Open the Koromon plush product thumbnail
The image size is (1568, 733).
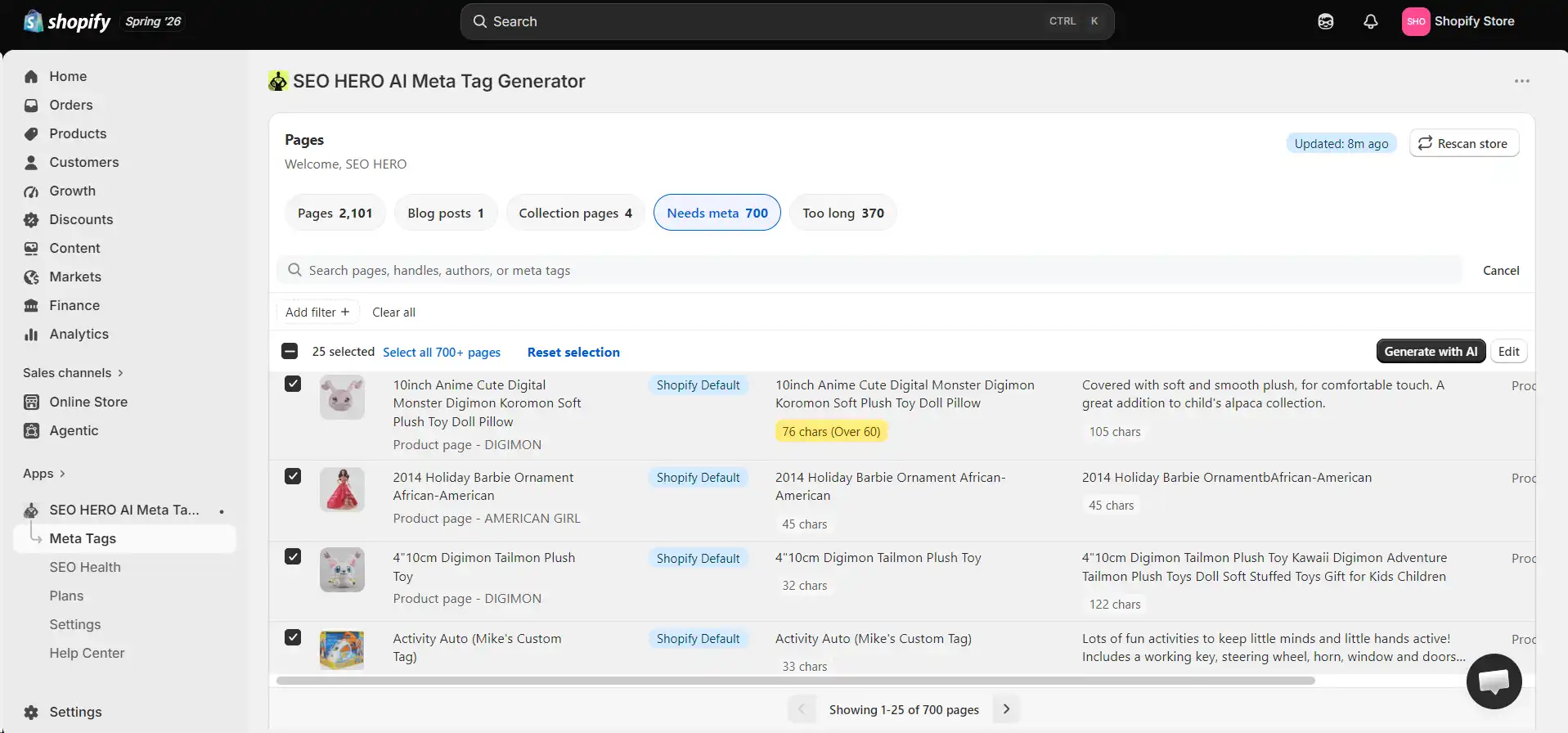[x=342, y=398]
